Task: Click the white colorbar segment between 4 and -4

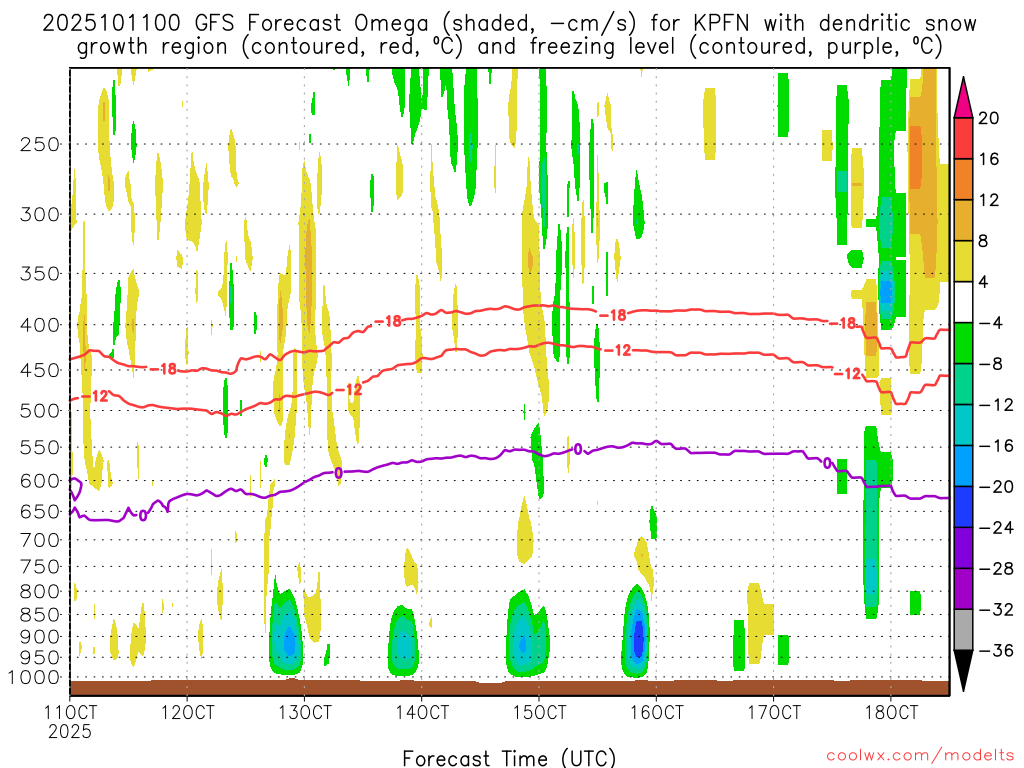Action: pyautogui.click(x=964, y=302)
